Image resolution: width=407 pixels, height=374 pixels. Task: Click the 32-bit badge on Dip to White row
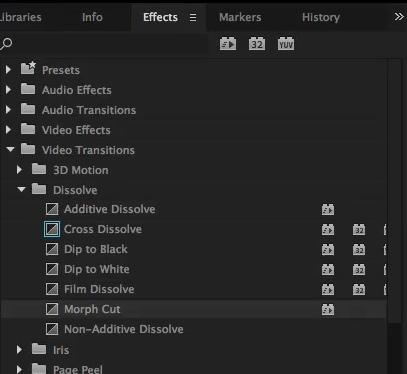click(x=359, y=269)
